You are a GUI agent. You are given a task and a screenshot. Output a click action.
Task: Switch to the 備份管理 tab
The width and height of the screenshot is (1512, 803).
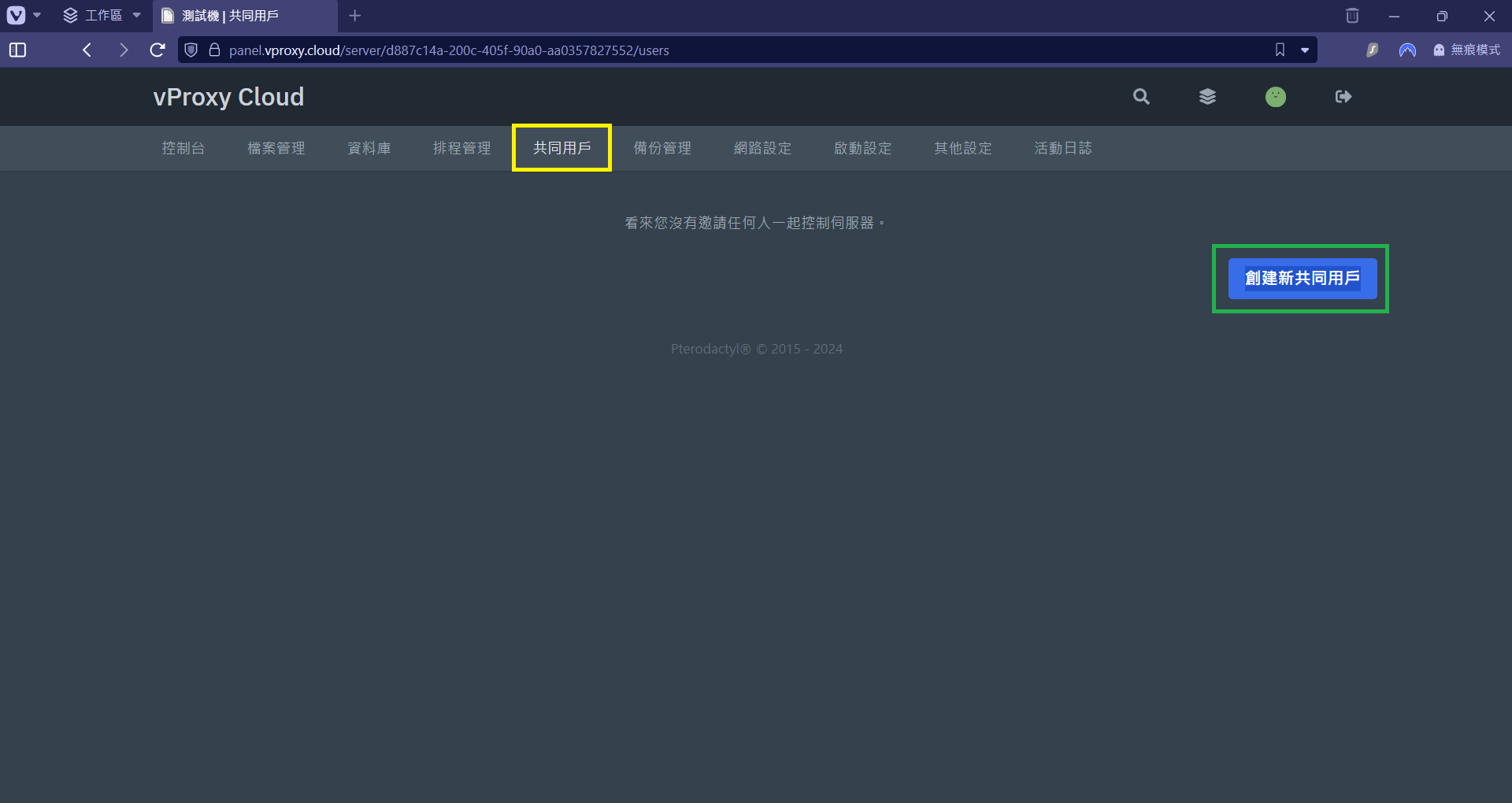[662, 148]
